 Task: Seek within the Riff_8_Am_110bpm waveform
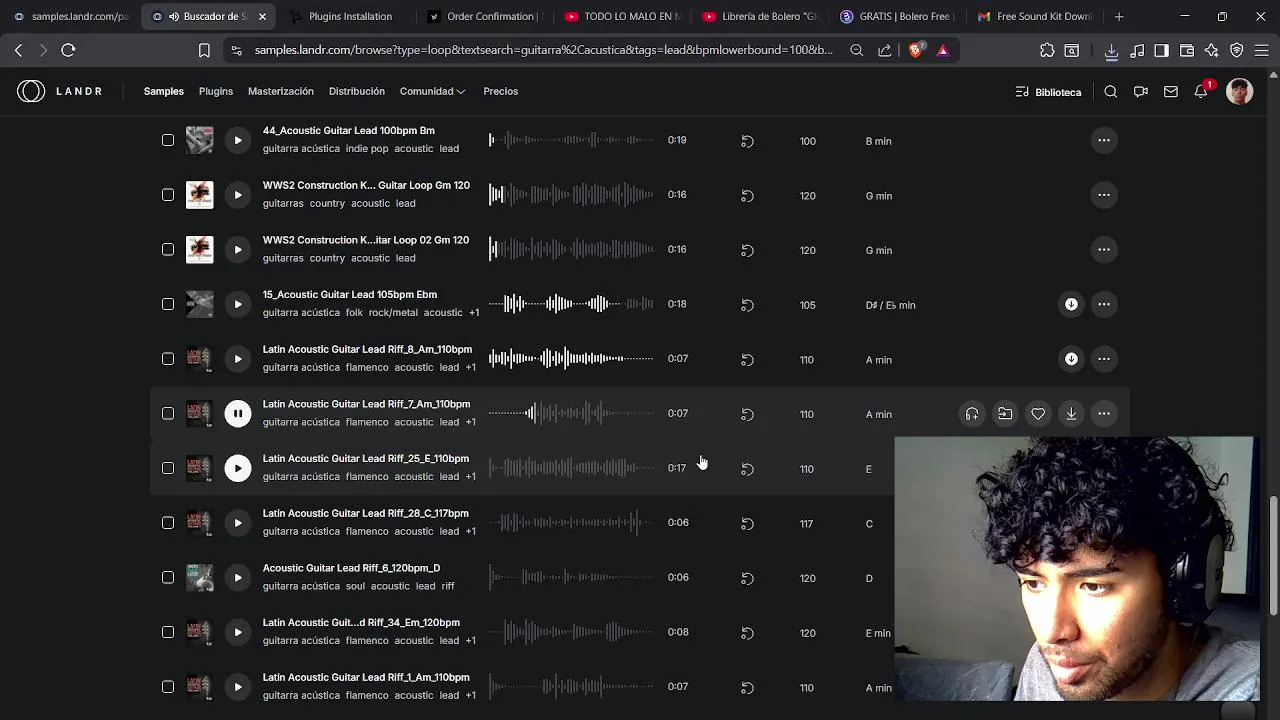[571, 358]
